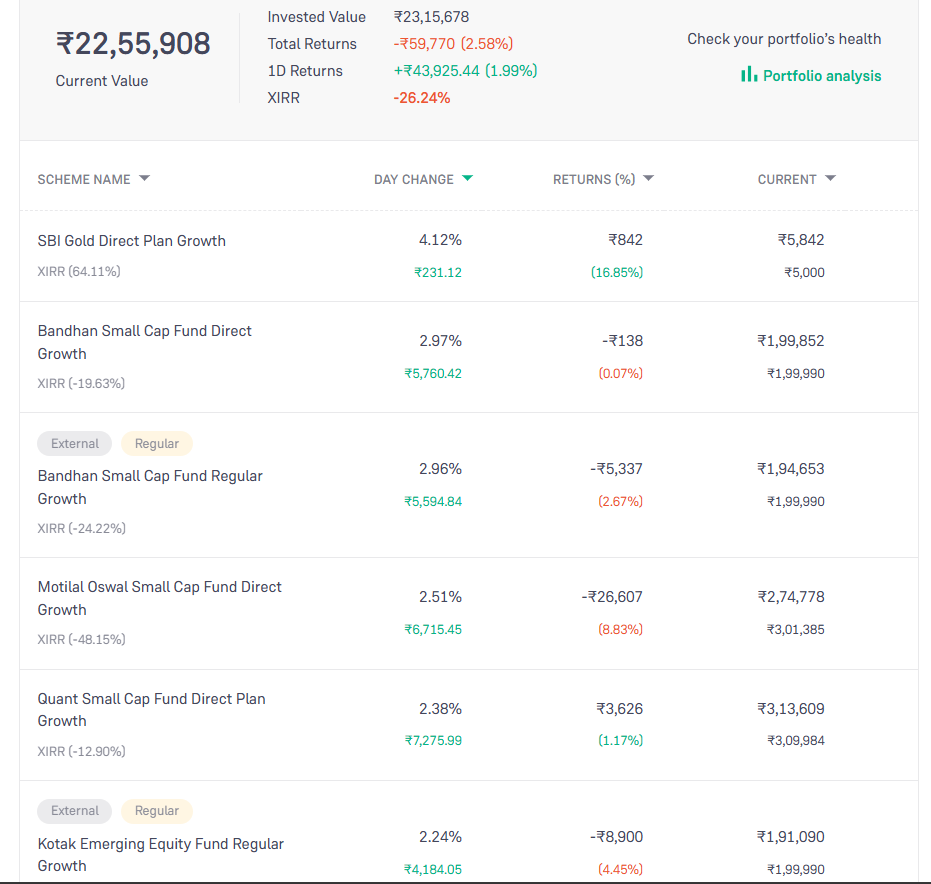Viewport: 931px width, 884px height.
Task: Click Motilal Oswal day change 2.51%
Action: [440, 597]
